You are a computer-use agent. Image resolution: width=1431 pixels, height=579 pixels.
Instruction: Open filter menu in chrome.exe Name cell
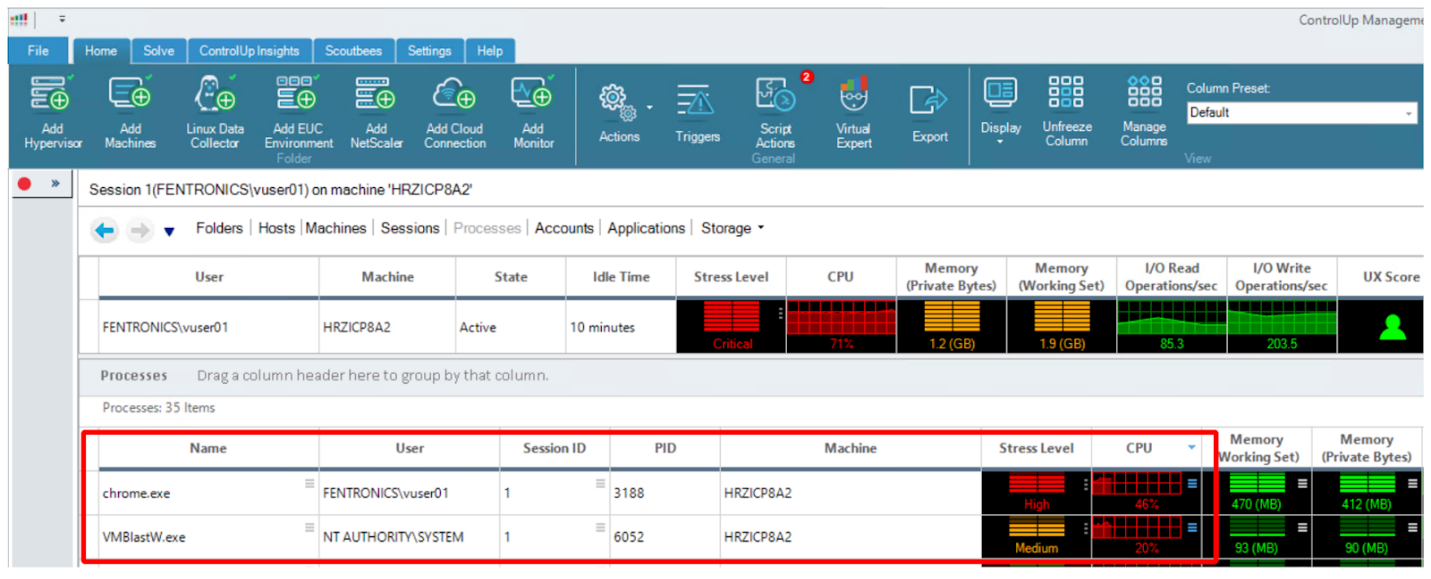coord(310,483)
